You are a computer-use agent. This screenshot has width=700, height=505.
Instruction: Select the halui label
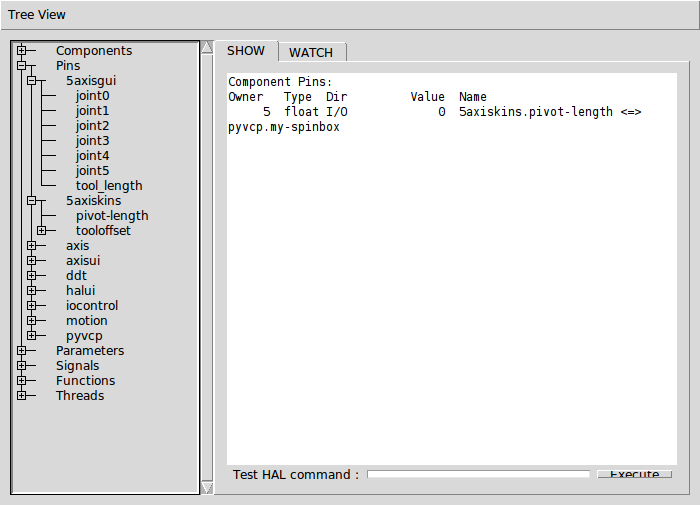(x=80, y=290)
